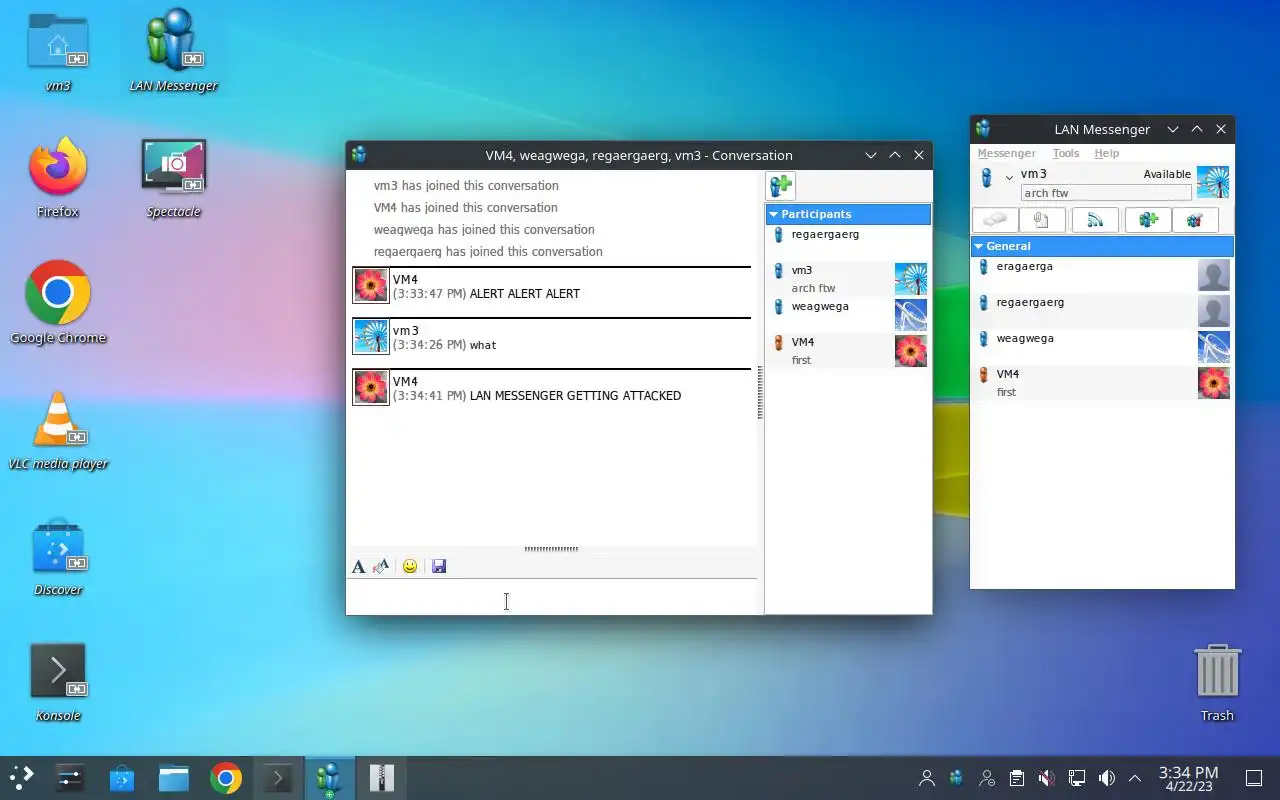This screenshot has height=800, width=1280.
Task: Click the send file paperclip button
Action: coord(1042,220)
